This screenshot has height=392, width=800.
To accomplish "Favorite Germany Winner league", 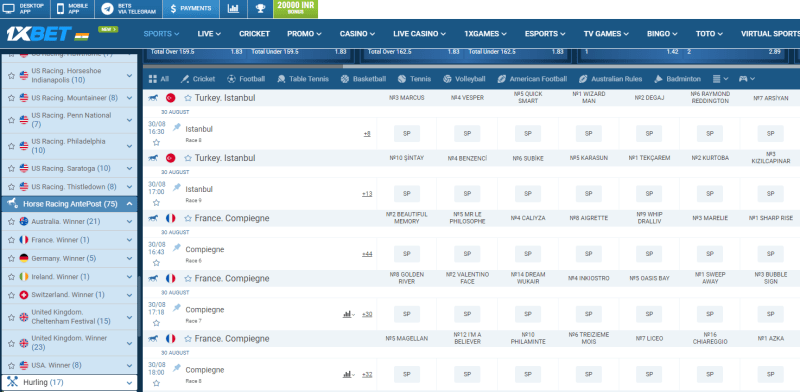I will click(x=11, y=258).
